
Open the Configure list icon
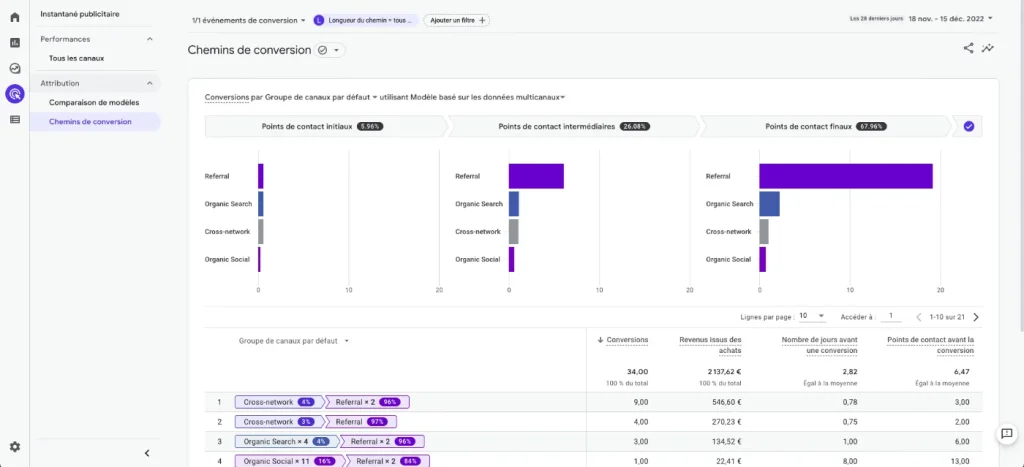(x=14, y=120)
